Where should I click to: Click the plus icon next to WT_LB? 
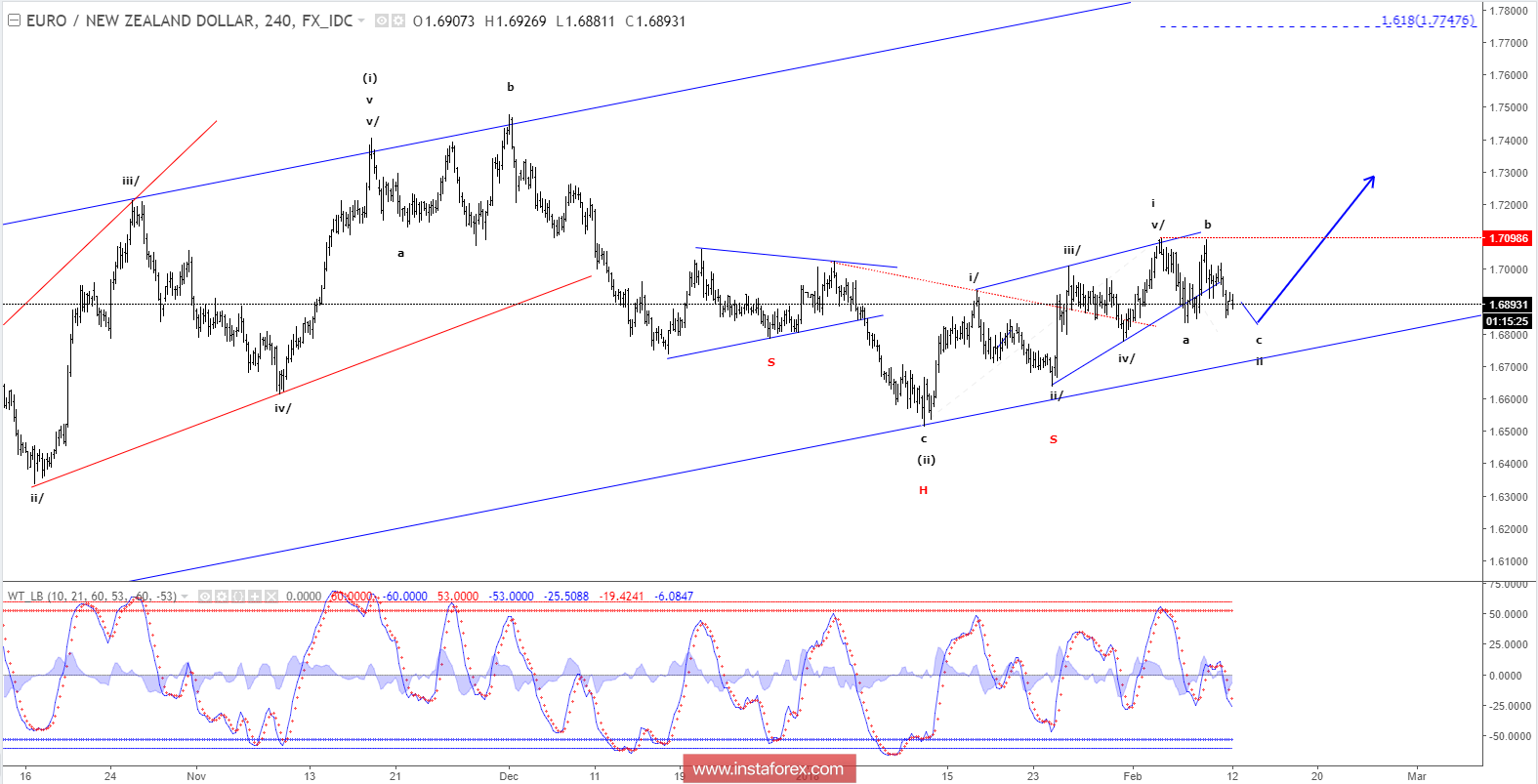[x=254, y=596]
